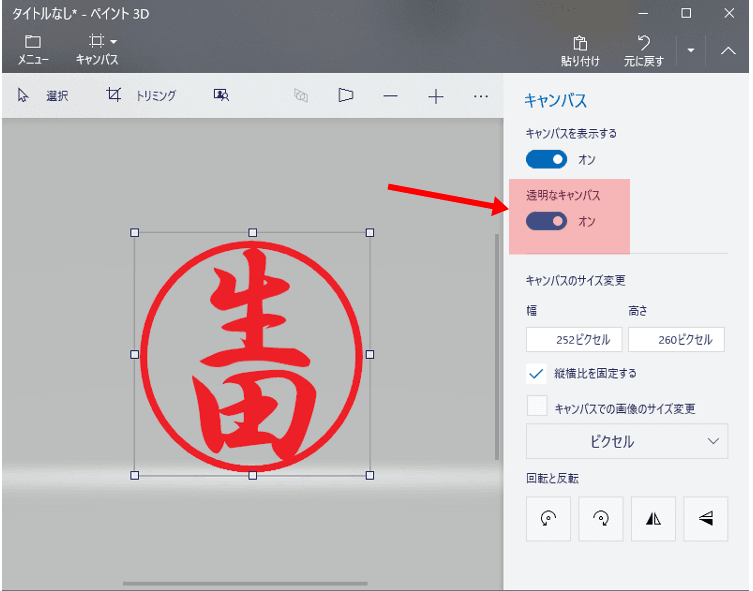753x591 pixels.
Task: Enable resize image with canvas checkbox
Action: click(x=537, y=406)
